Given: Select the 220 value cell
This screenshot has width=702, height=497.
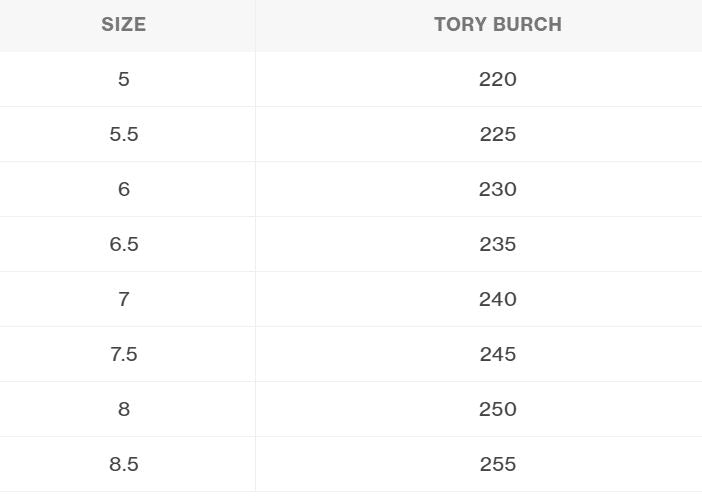Looking at the screenshot, I should 497,79.
